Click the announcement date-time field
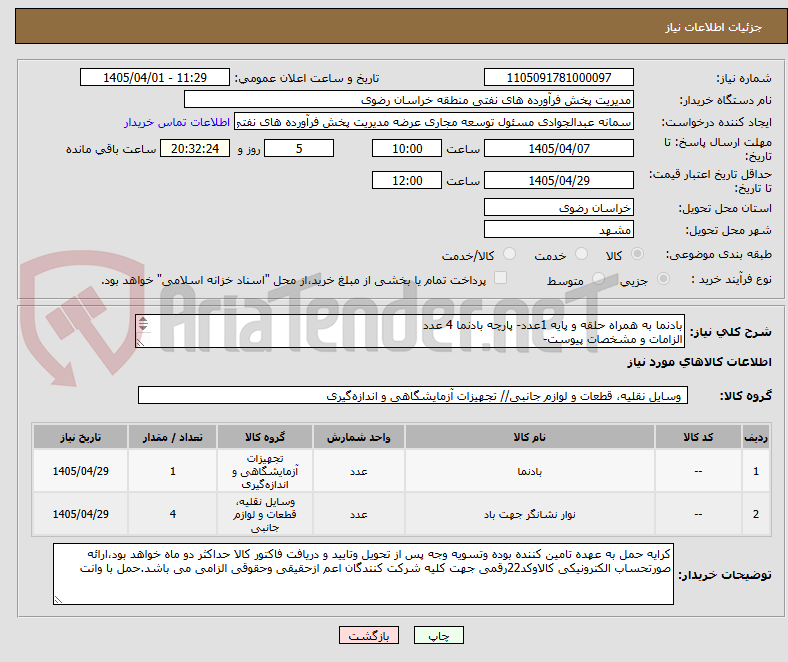This screenshot has height=662, width=788. click(x=155, y=78)
